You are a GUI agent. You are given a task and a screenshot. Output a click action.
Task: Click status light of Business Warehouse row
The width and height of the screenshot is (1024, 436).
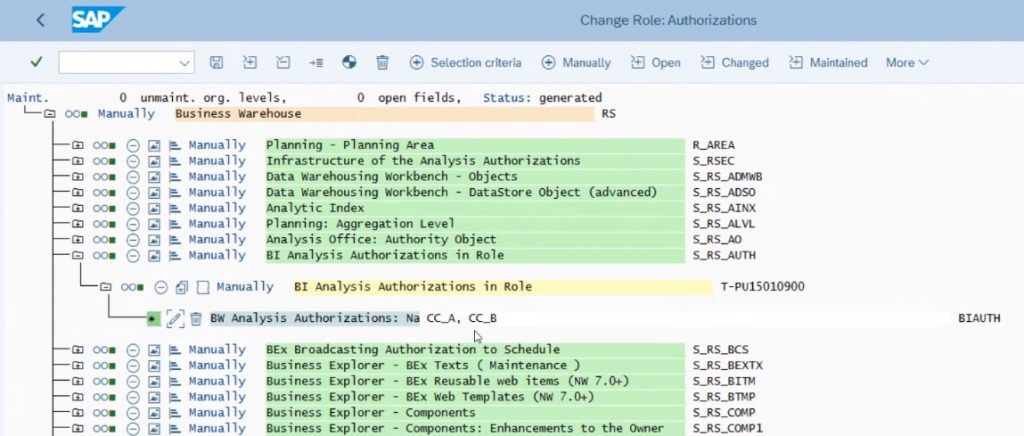(76, 114)
